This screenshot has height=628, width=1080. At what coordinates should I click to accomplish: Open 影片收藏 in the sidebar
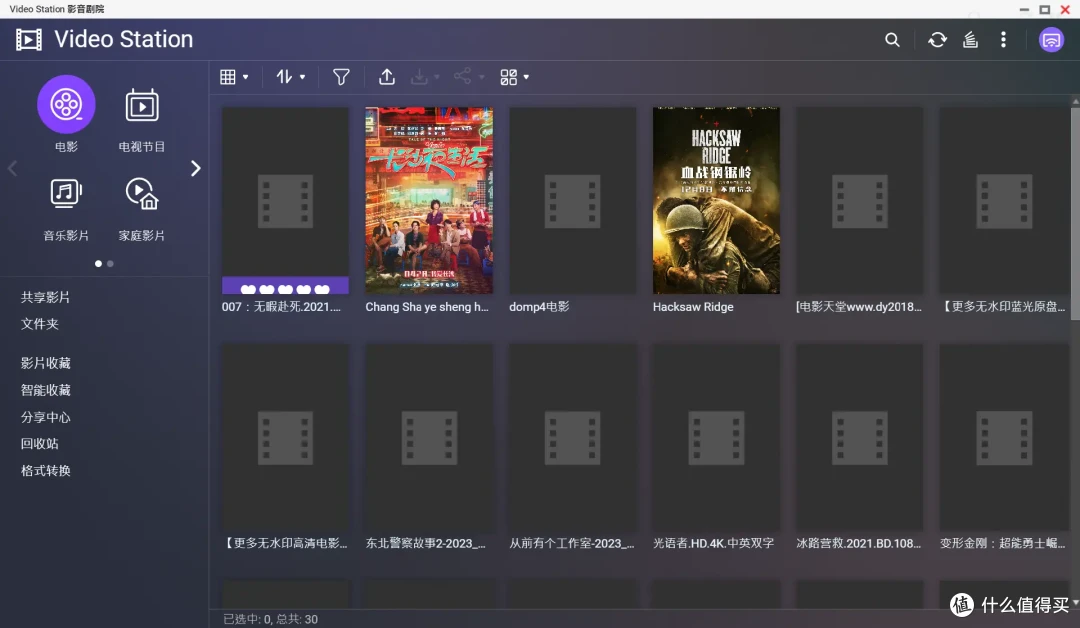(45, 364)
